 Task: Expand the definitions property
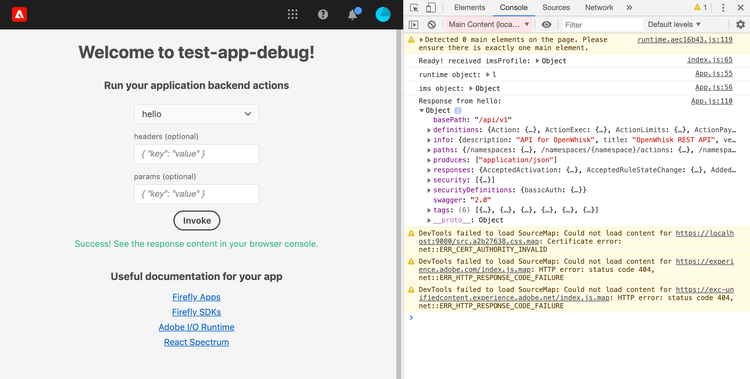pyautogui.click(x=429, y=130)
